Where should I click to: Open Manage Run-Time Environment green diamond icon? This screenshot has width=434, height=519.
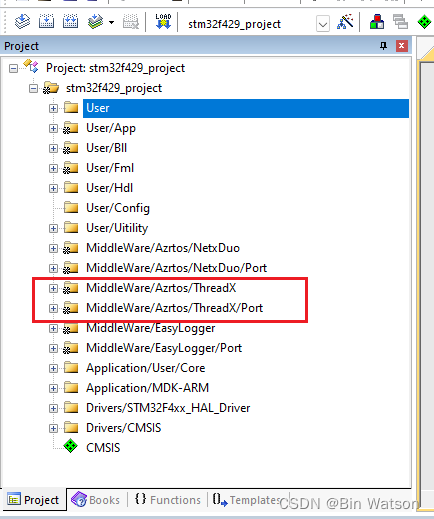pyautogui.click(x=424, y=22)
